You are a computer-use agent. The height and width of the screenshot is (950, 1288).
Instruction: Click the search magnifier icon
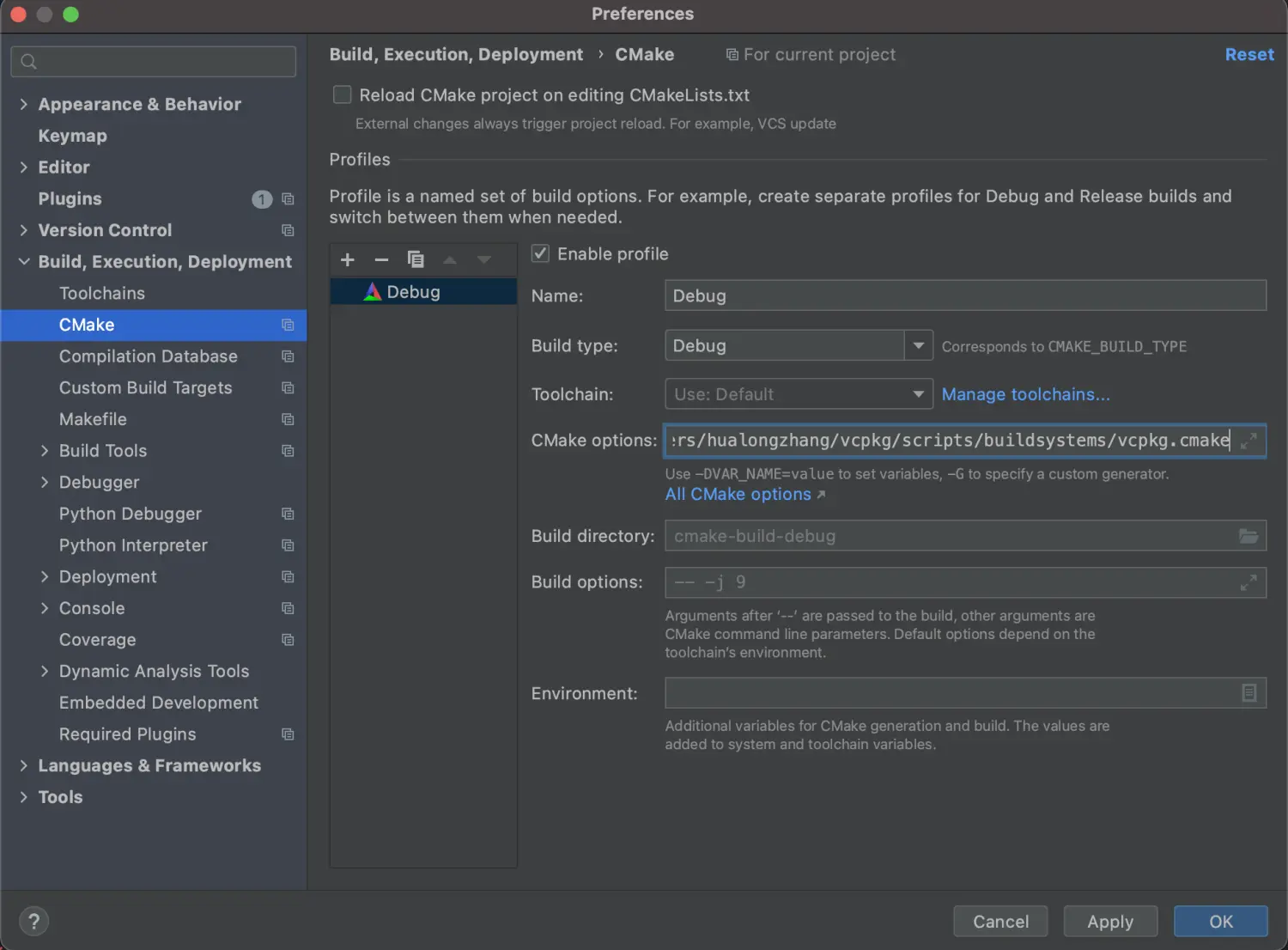(28, 62)
